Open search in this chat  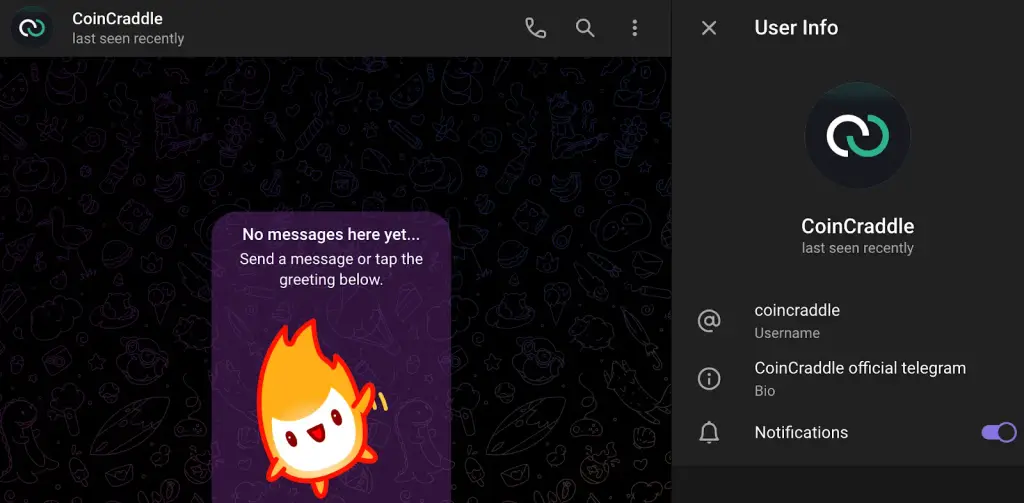pos(585,27)
